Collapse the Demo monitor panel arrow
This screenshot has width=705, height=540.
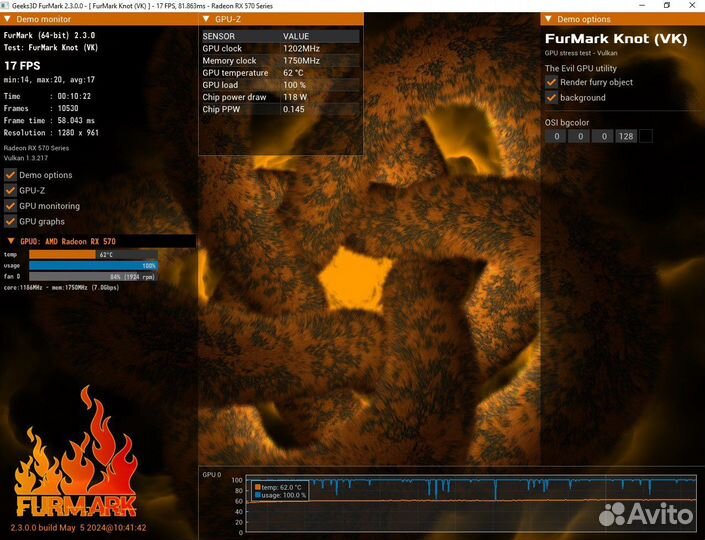(8, 19)
